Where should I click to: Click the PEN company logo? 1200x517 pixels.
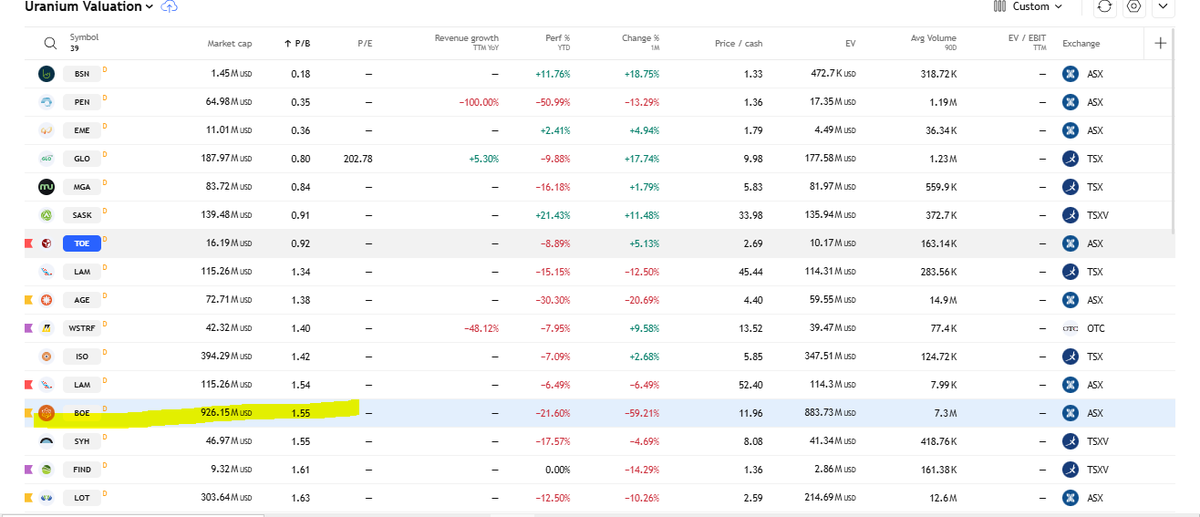click(46, 102)
